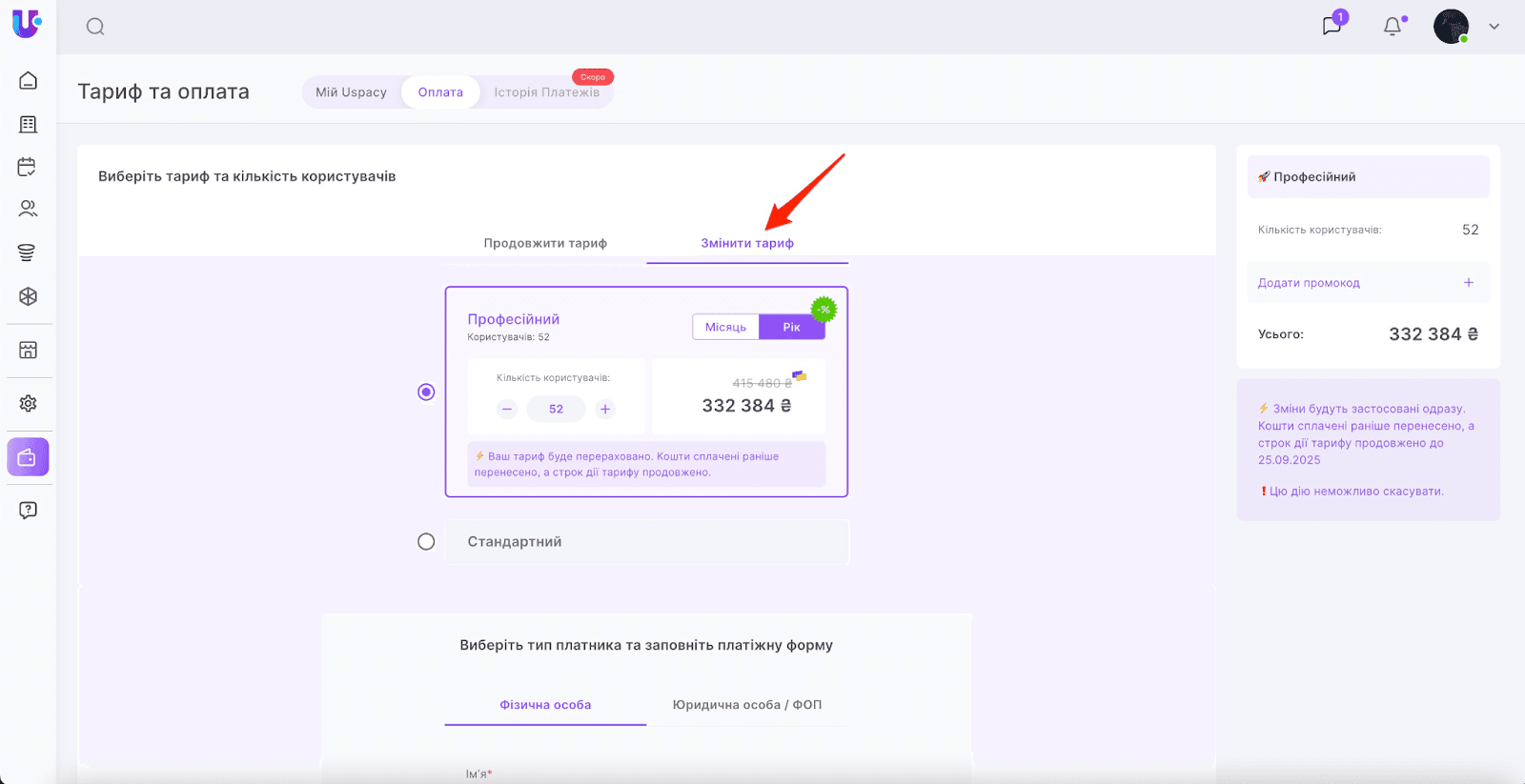The image size is (1525, 784).
Task: Switch to the Мій Uspacy tab
Action: tap(352, 92)
